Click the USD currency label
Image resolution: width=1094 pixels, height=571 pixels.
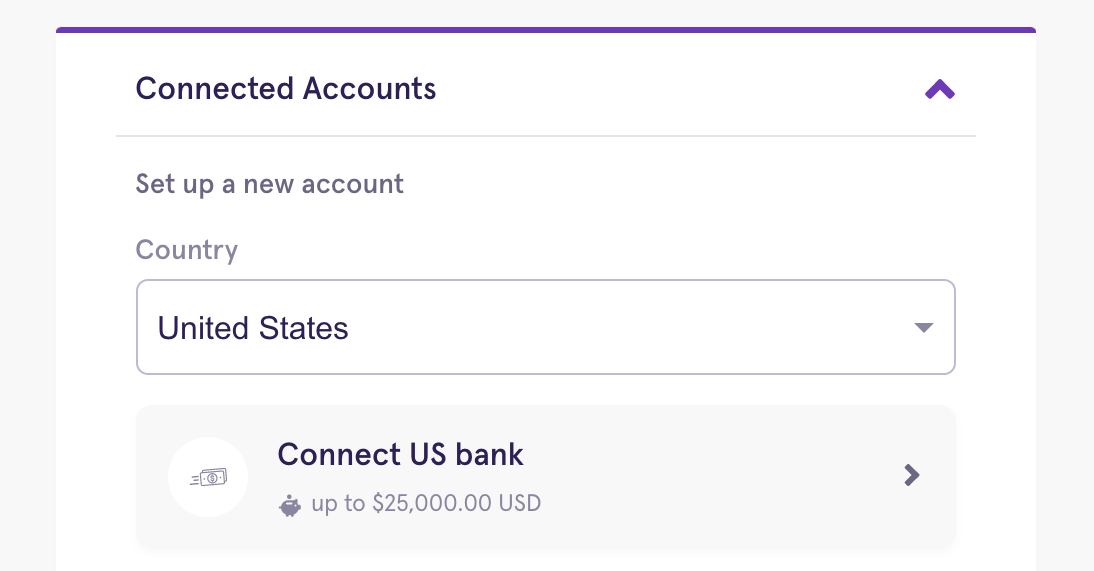coord(519,503)
